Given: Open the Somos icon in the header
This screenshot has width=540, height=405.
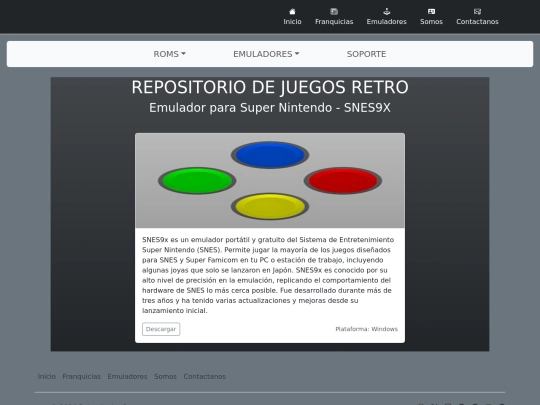Looking at the screenshot, I should pyautogui.click(x=431, y=12).
